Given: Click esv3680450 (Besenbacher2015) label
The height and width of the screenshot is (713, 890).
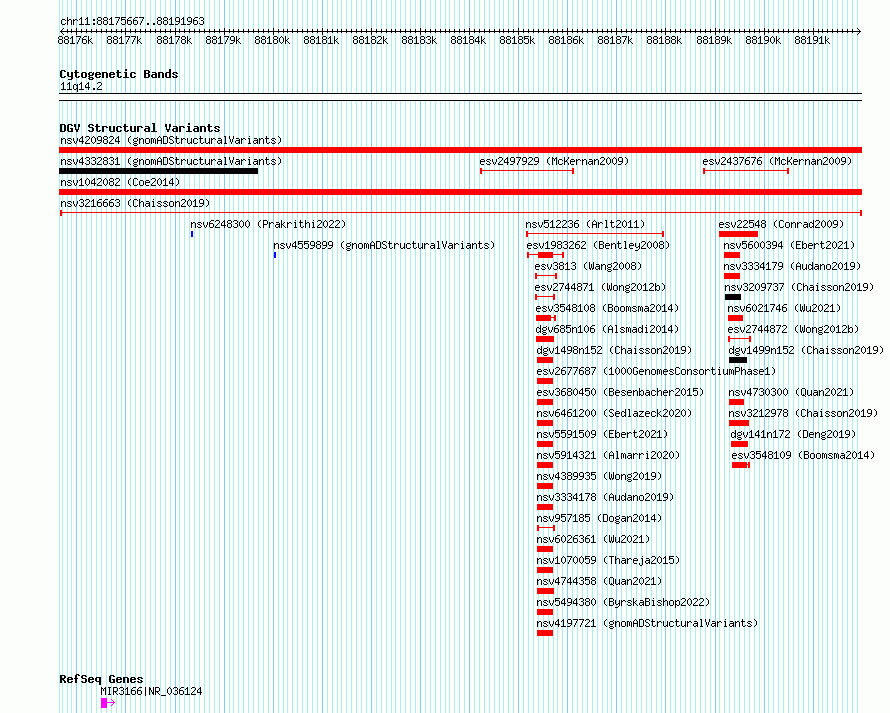Looking at the screenshot, I should [620, 392].
